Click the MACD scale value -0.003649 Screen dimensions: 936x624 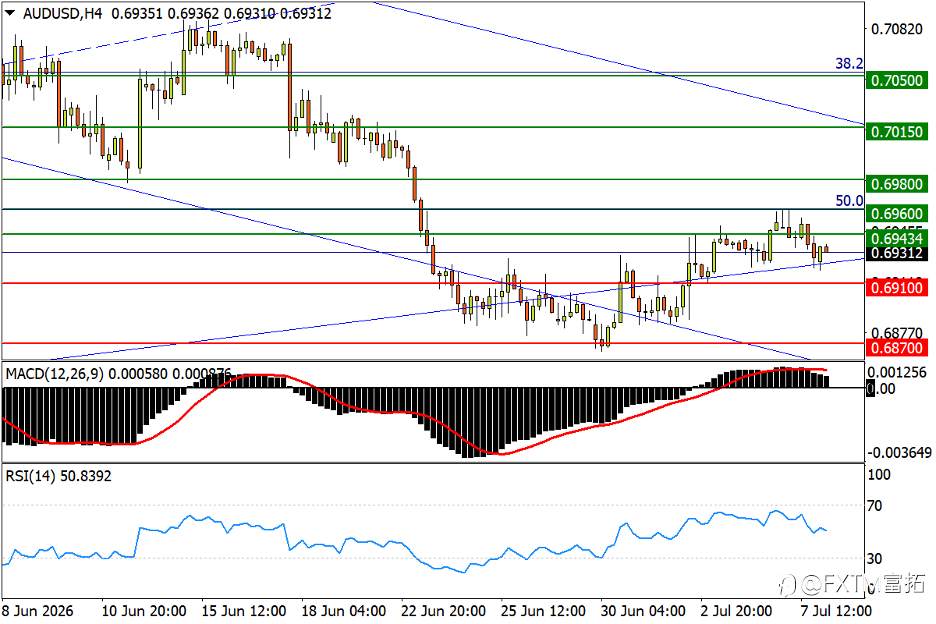898,453
